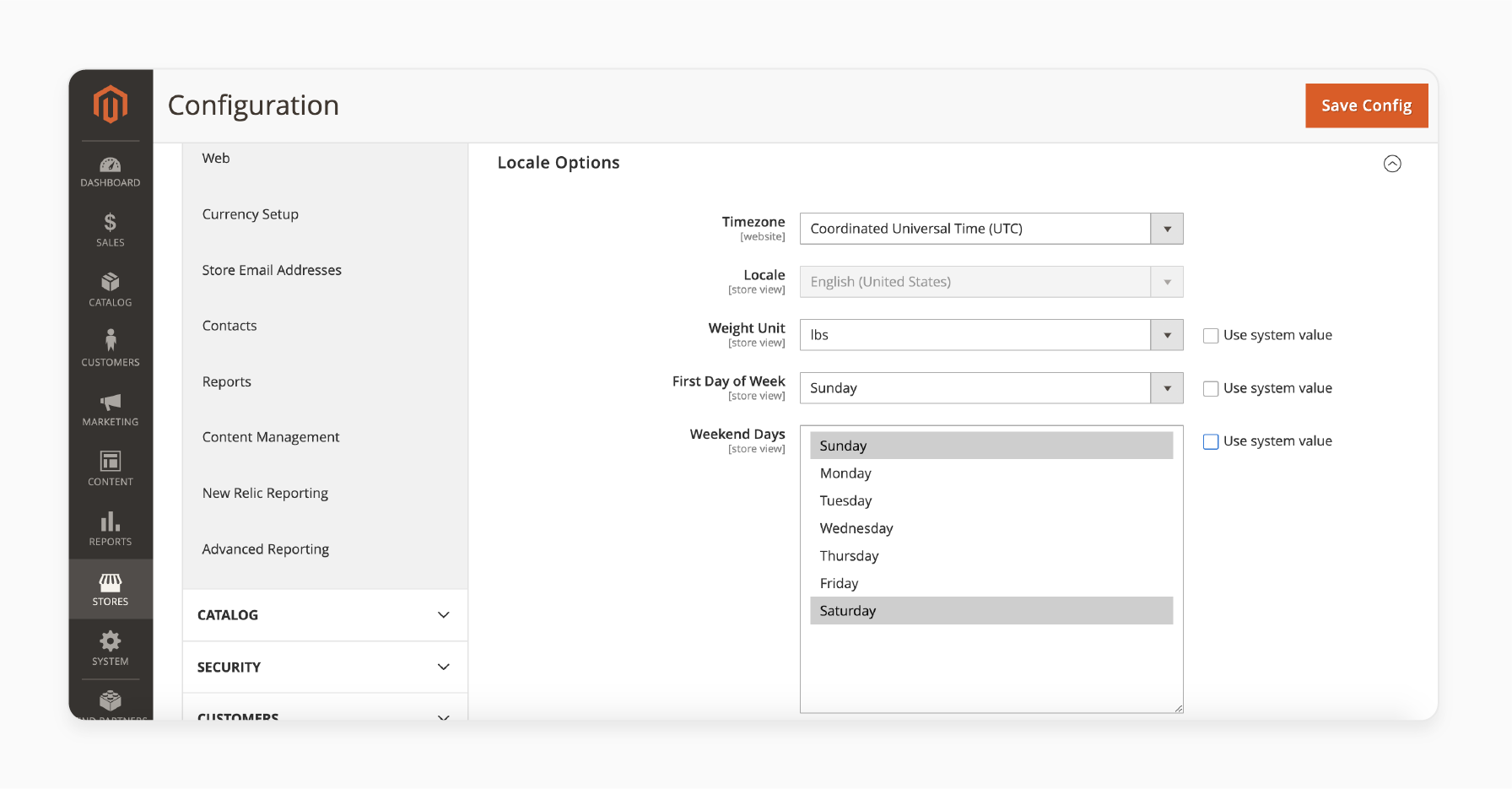
Task: Open the Reports bar chart icon
Action: [x=111, y=521]
